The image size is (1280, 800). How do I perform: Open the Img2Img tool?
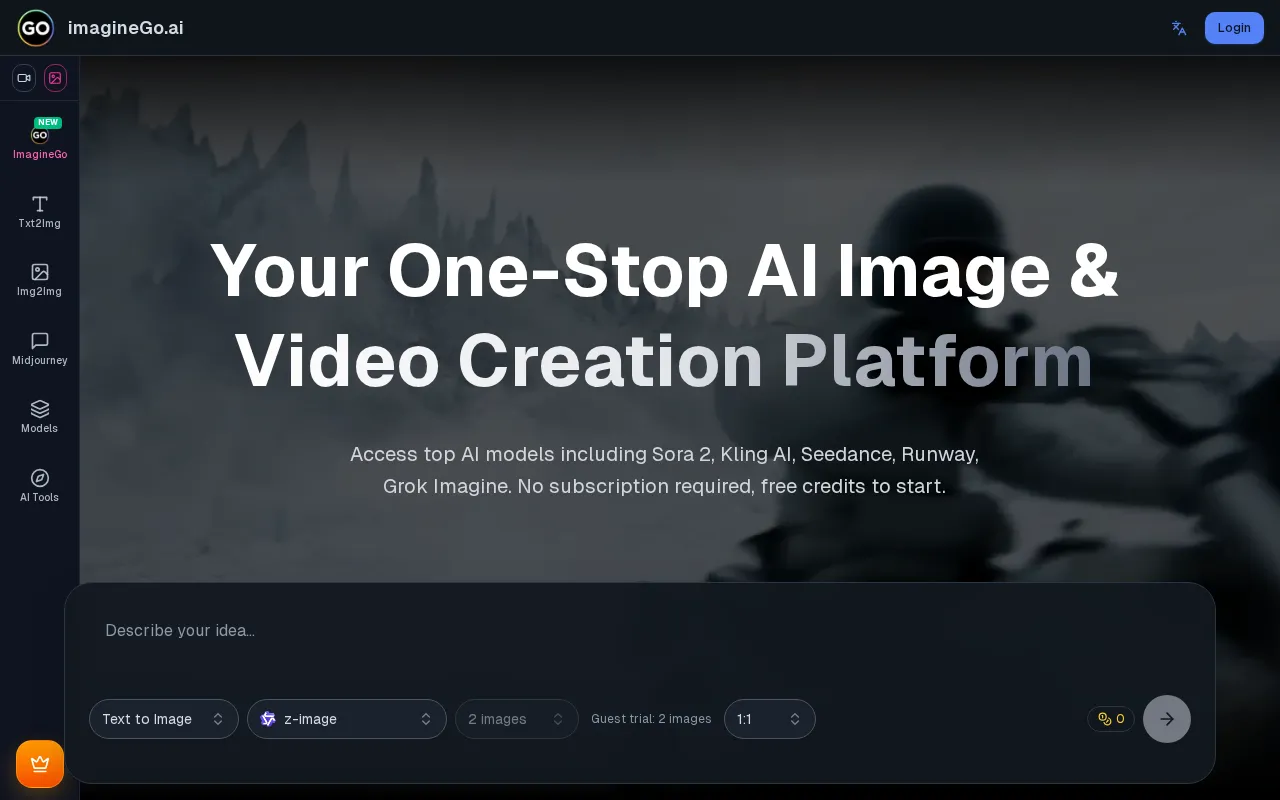(40, 280)
